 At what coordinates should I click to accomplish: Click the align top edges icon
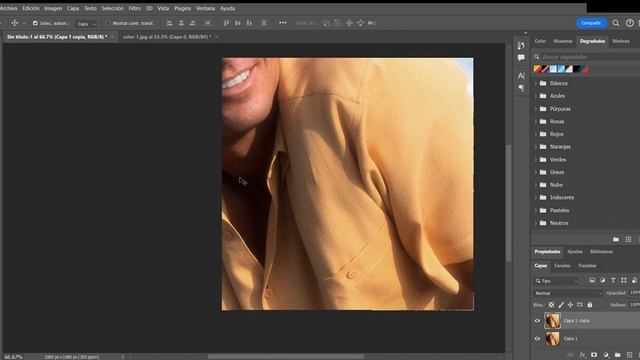[226, 23]
